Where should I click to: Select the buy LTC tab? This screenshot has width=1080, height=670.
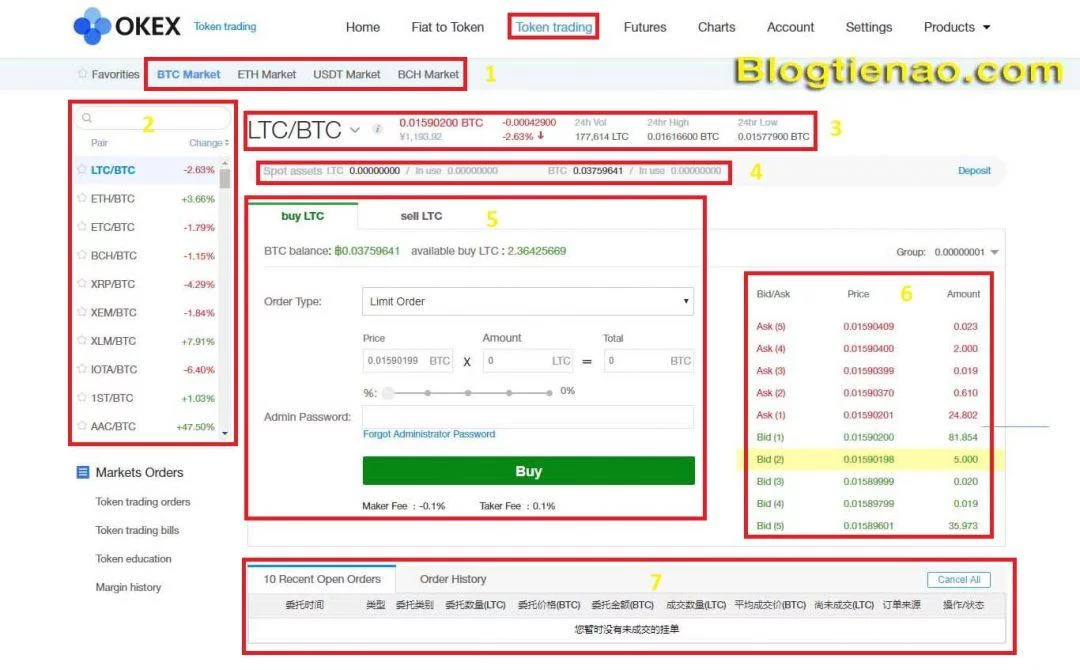pos(302,216)
